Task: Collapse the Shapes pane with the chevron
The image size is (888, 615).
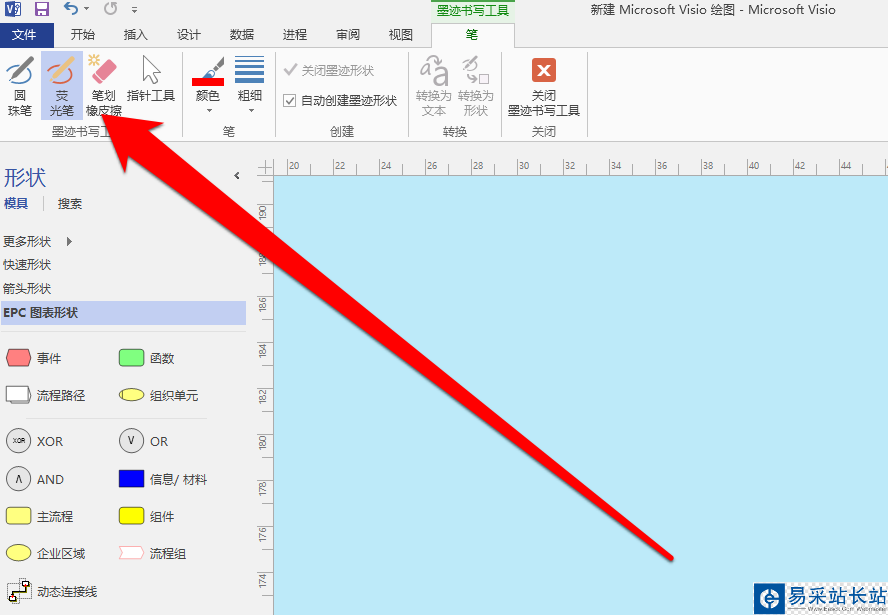Action: pyautogui.click(x=237, y=176)
